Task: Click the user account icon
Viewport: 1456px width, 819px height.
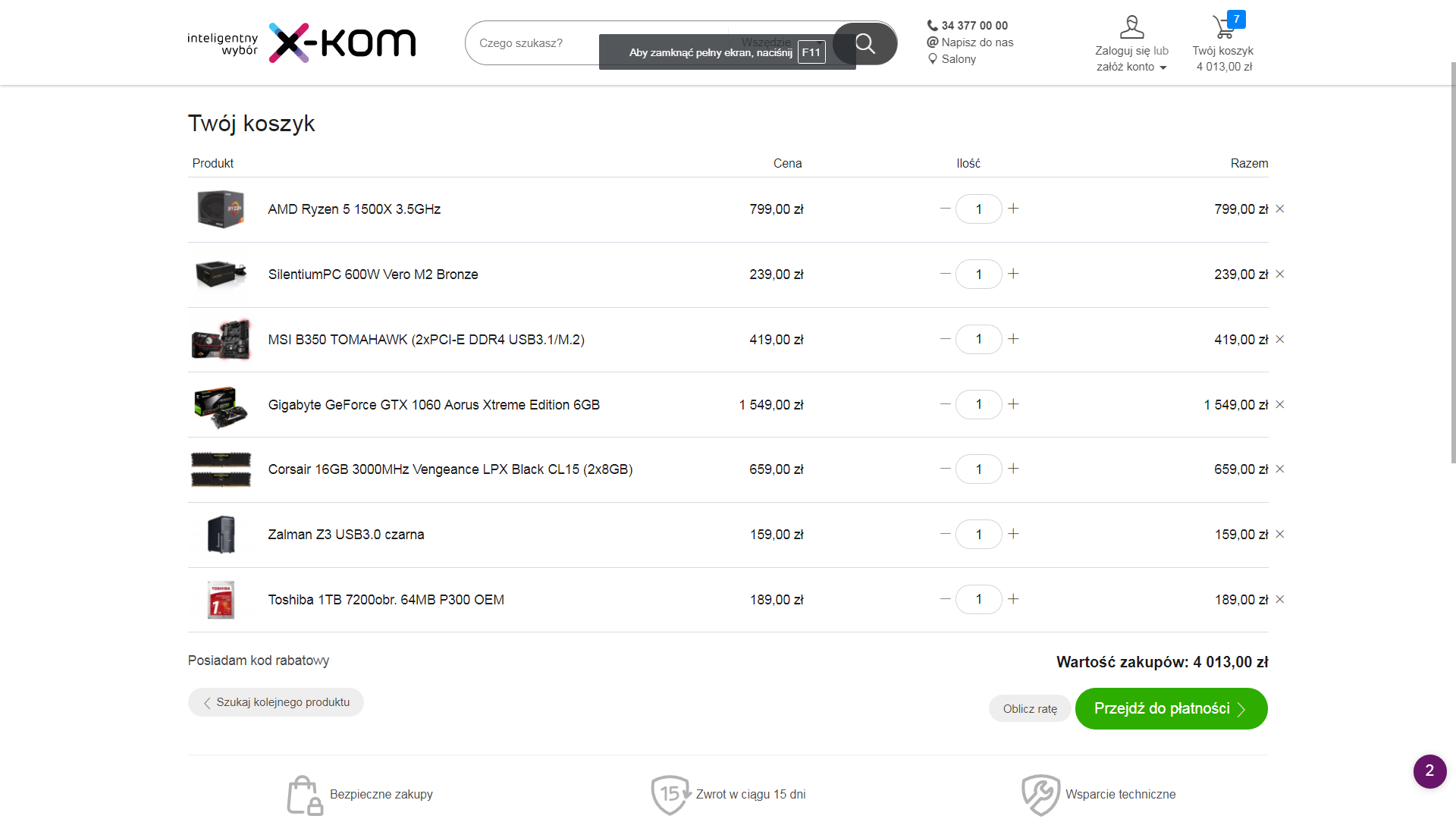Action: pos(1131,27)
